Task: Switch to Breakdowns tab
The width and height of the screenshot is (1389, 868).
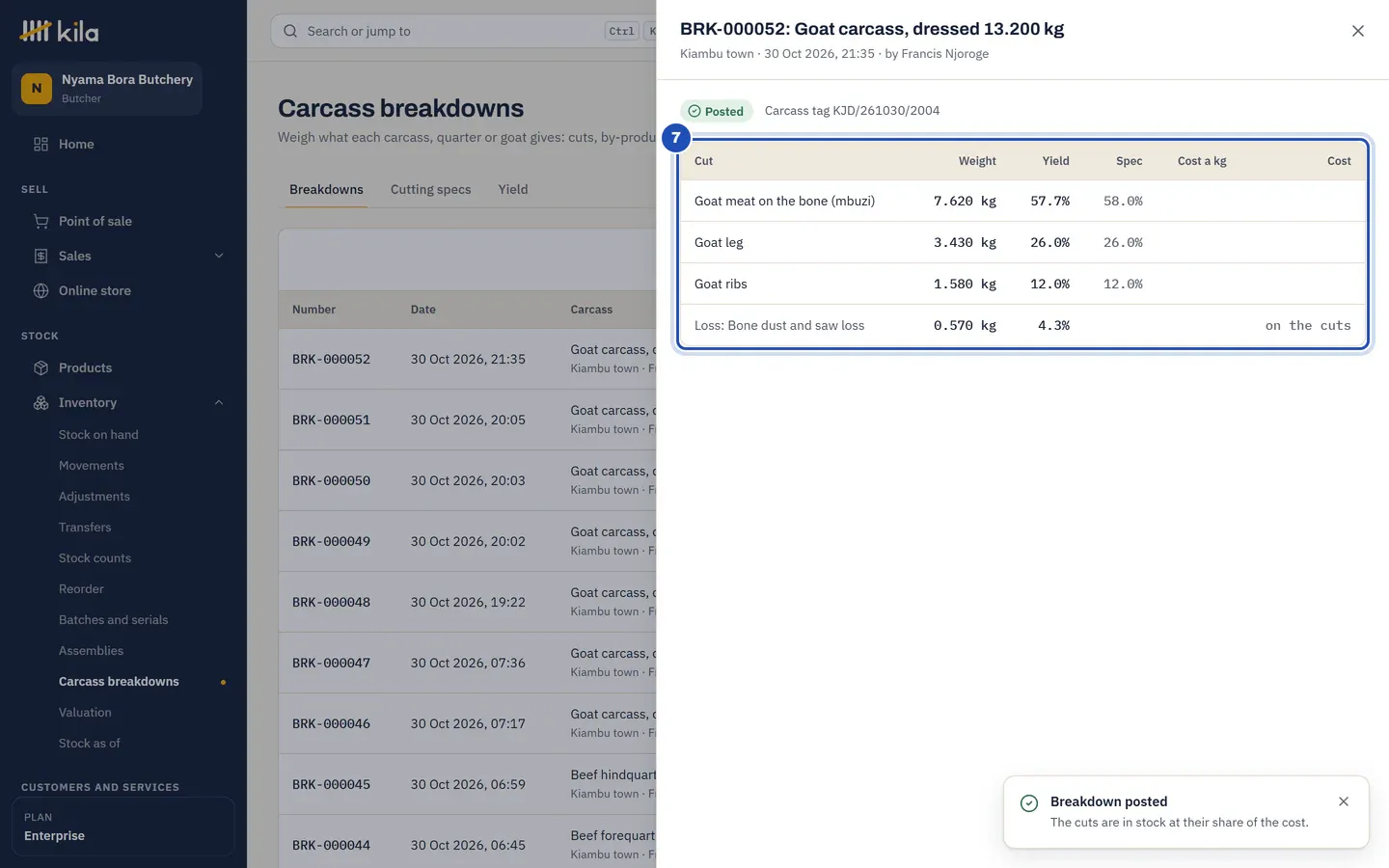Action: [326, 189]
